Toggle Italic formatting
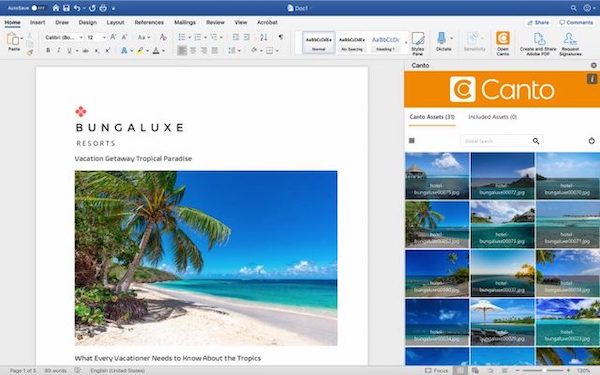 pos(59,50)
